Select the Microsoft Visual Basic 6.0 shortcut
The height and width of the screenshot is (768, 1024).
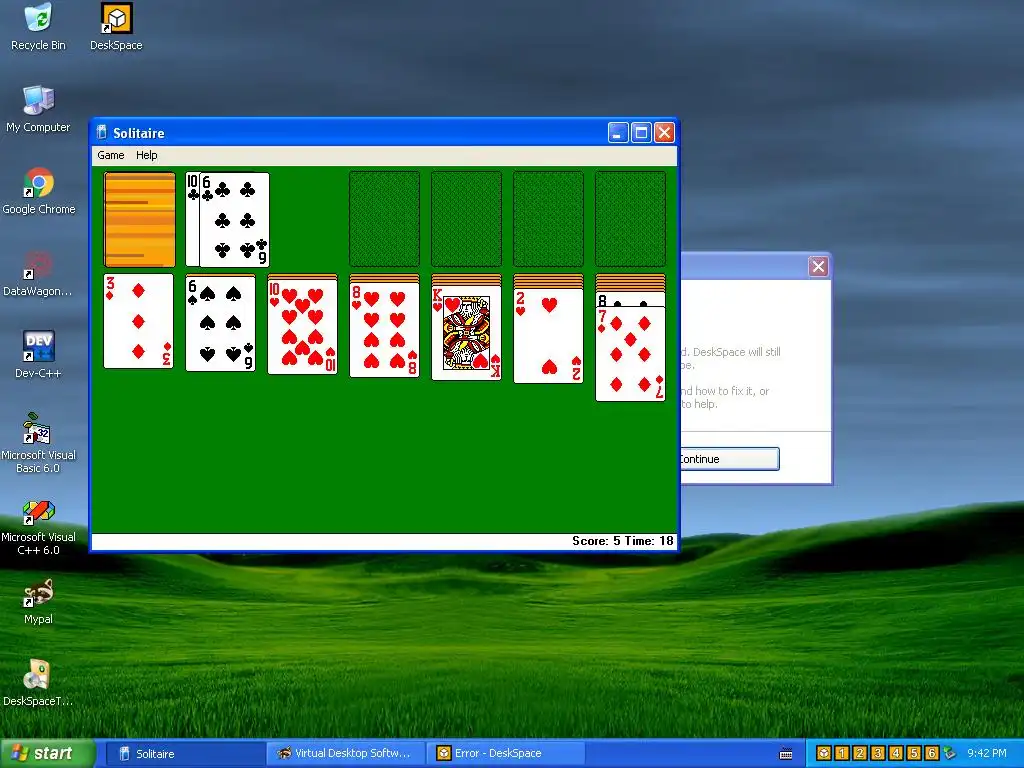pyautogui.click(x=38, y=443)
